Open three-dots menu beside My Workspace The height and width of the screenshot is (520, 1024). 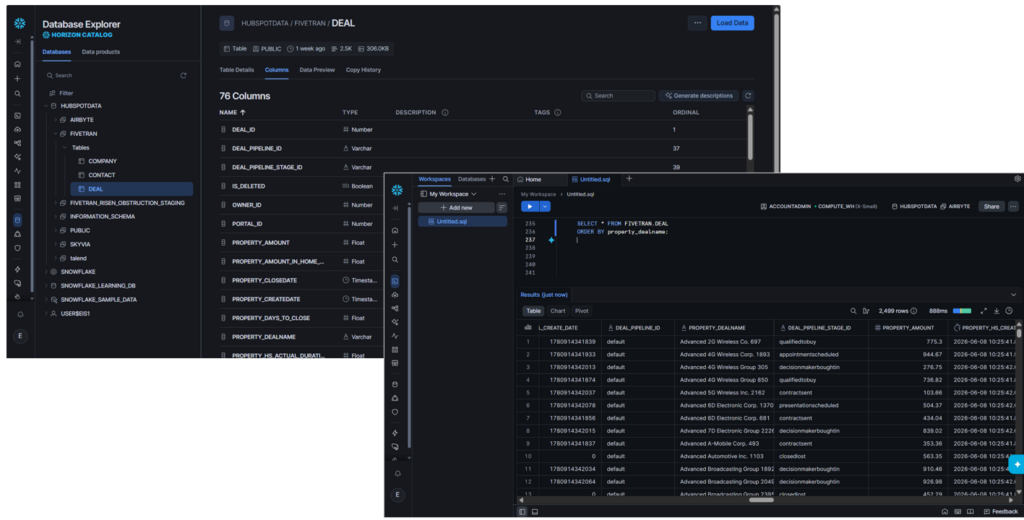point(502,194)
